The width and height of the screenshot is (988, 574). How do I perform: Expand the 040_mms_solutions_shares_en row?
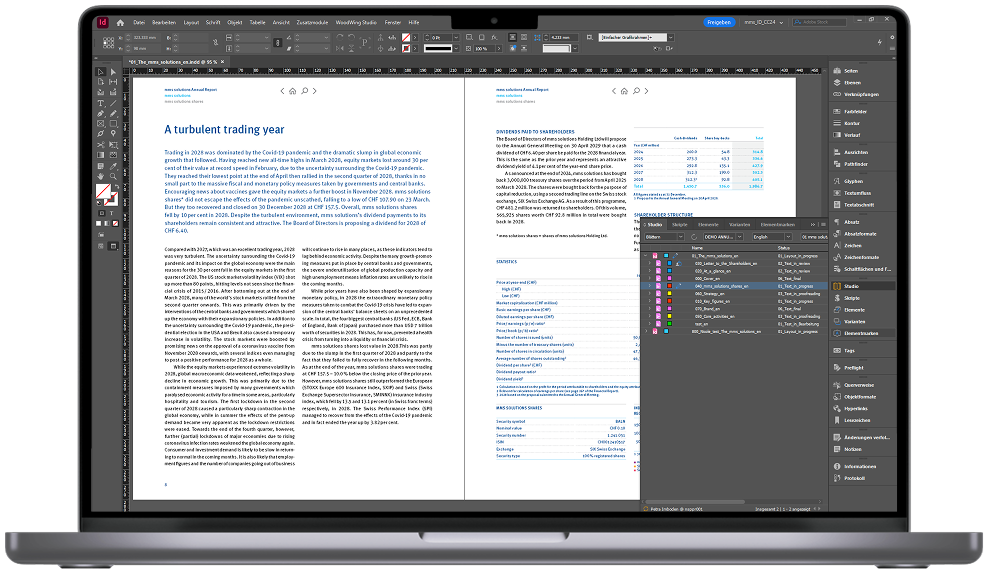(x=650, y=287)
